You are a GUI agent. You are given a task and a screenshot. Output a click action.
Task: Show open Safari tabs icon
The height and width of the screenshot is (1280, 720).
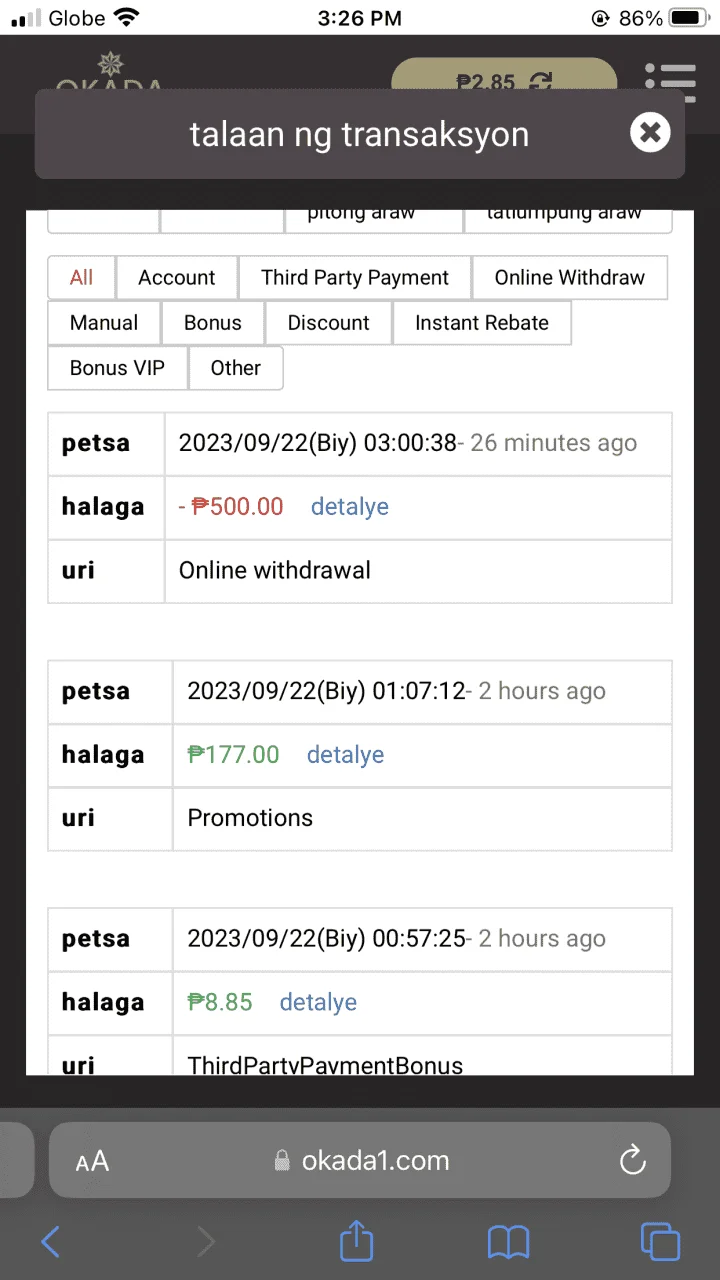pos(660,1242)
